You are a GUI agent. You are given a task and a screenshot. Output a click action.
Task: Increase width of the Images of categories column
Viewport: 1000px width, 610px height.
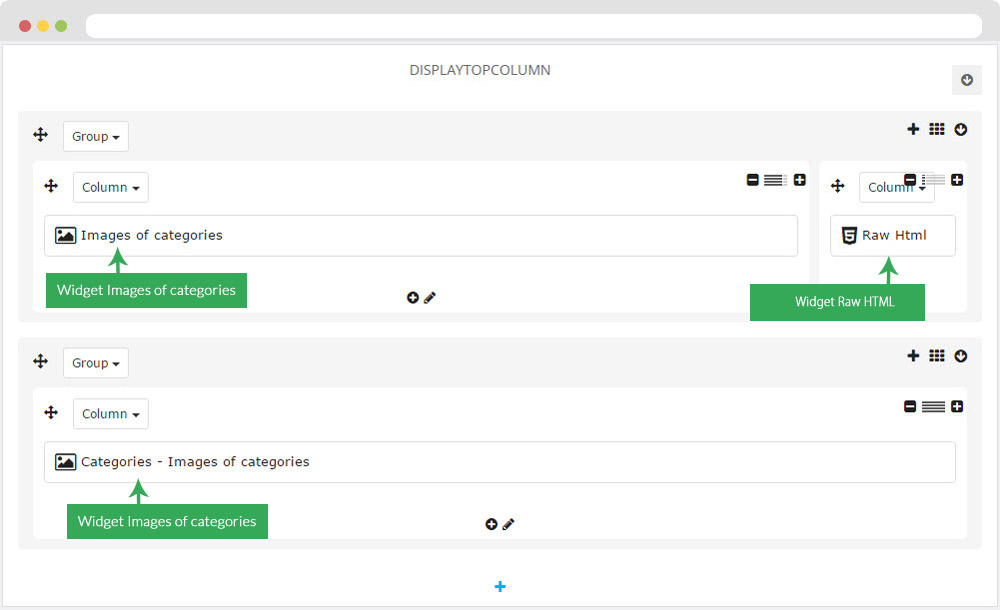[800, 180]
